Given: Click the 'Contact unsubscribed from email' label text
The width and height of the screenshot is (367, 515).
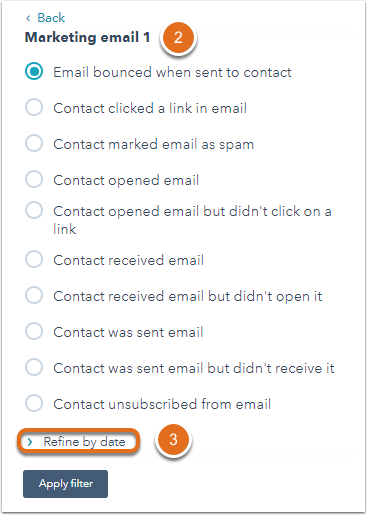Looking at the screenshot, I should click(x=162, y=404).
